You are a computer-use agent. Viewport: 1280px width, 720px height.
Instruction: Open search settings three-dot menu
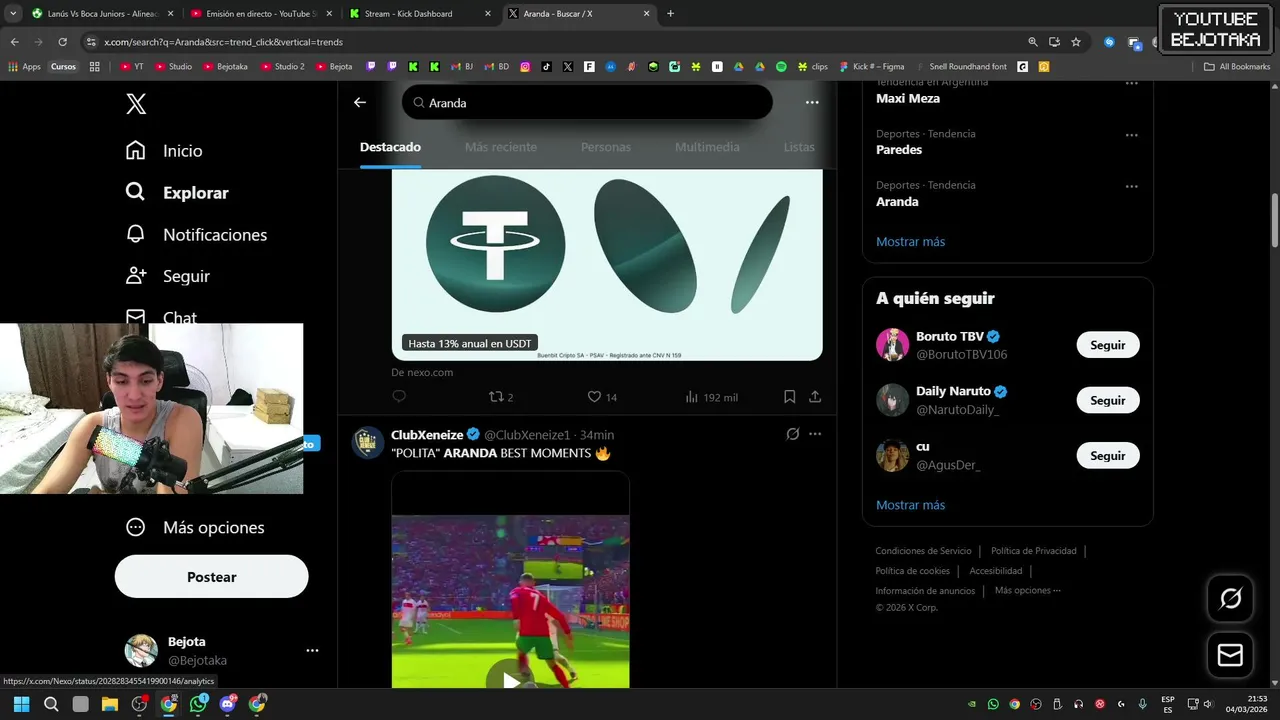point(812,102)
